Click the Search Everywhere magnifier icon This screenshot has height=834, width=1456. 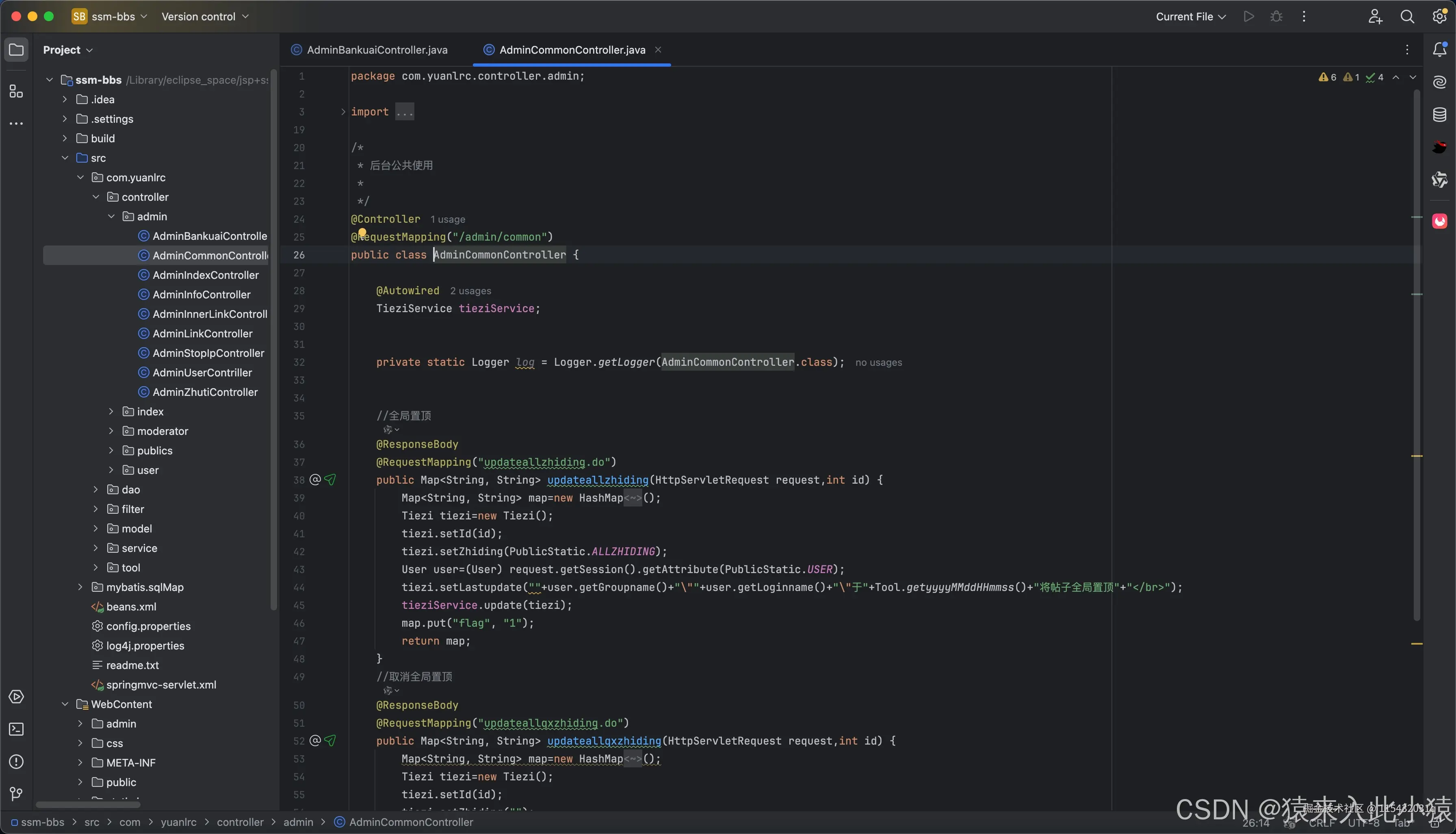[1407, 17]
